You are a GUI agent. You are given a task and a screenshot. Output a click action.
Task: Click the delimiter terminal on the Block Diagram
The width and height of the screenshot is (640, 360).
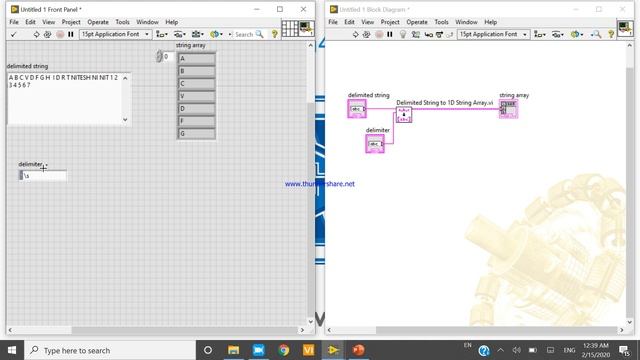[x=375, y=144]
